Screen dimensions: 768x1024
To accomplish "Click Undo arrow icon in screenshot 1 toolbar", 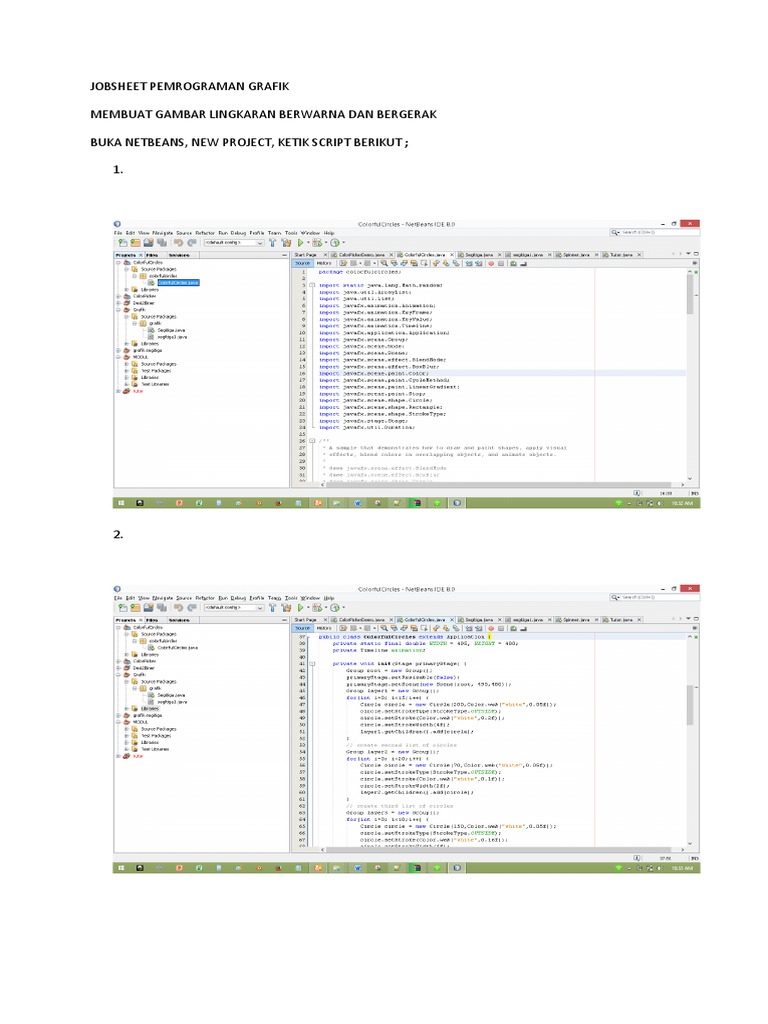I will coord(177,242).
